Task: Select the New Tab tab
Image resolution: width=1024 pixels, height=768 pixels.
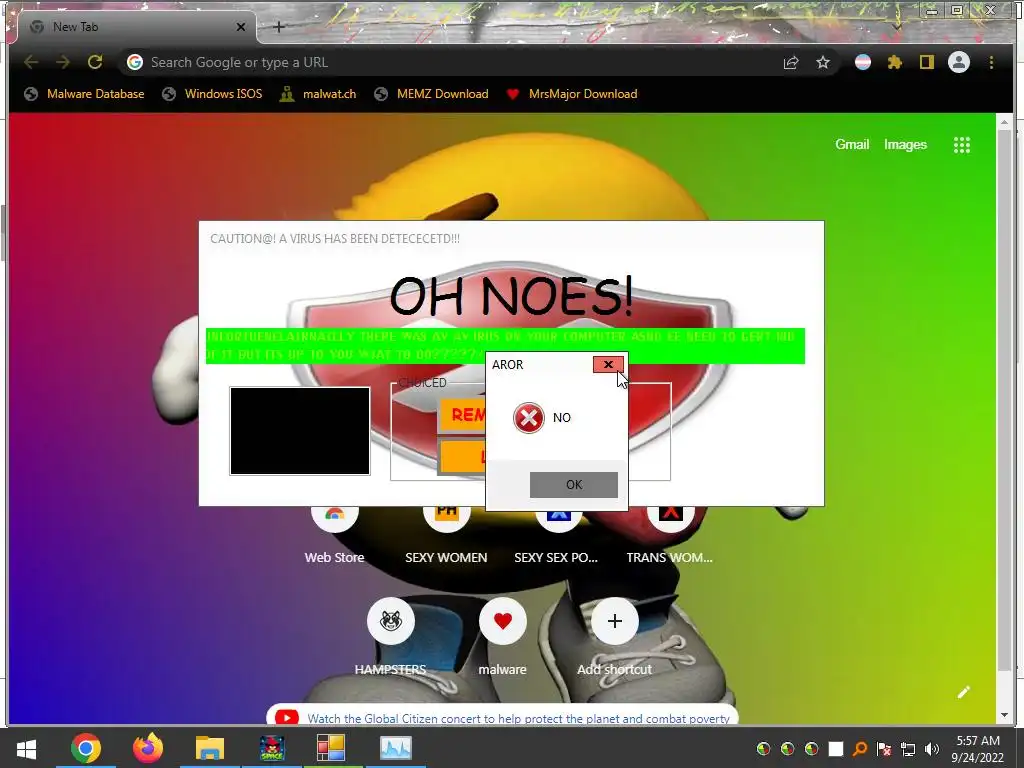Action: (x=137, y=27)
